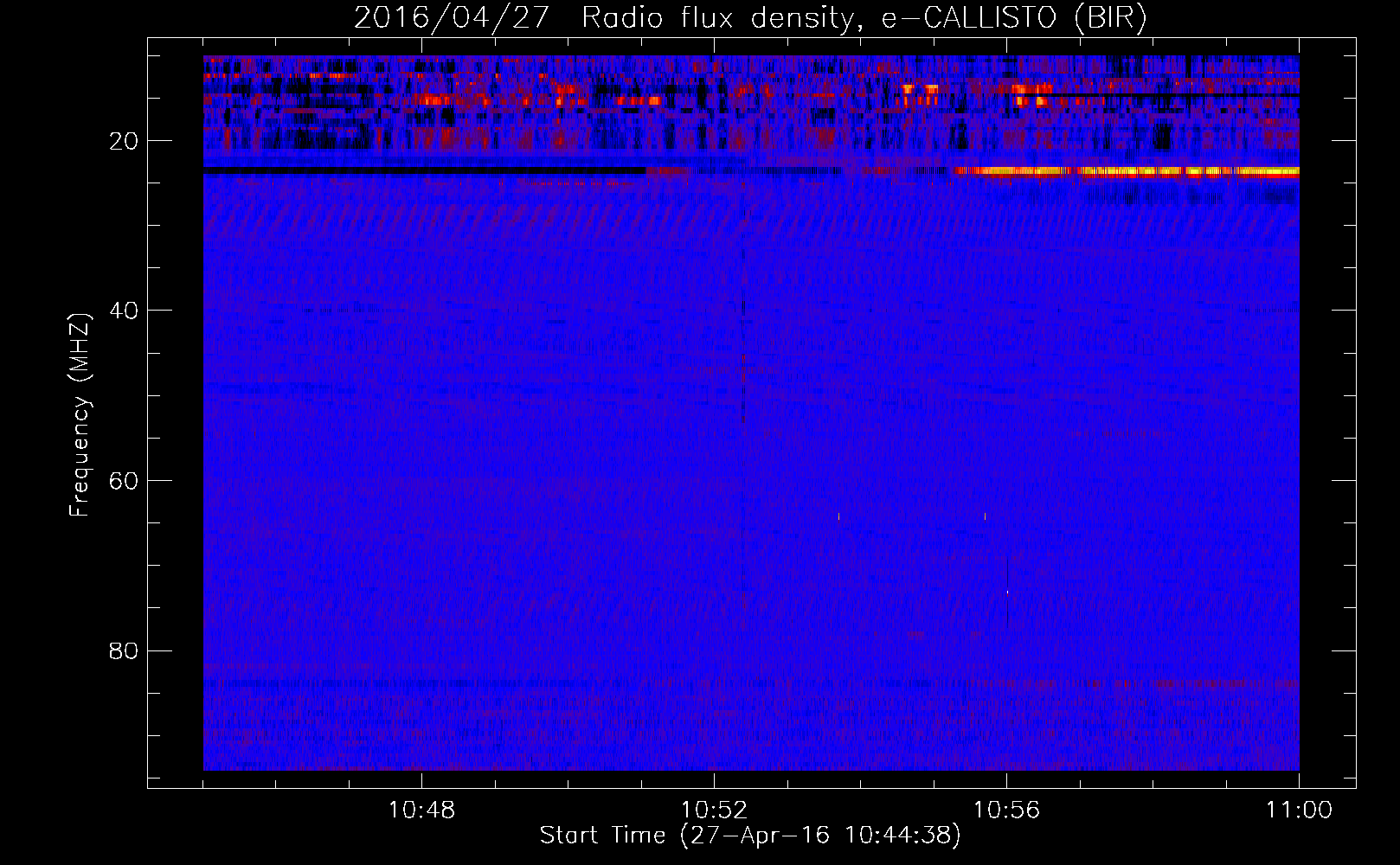Click the 11:00 time tick label
The width and height of the screenshot is (1400, 865).
click(1299, 811)
